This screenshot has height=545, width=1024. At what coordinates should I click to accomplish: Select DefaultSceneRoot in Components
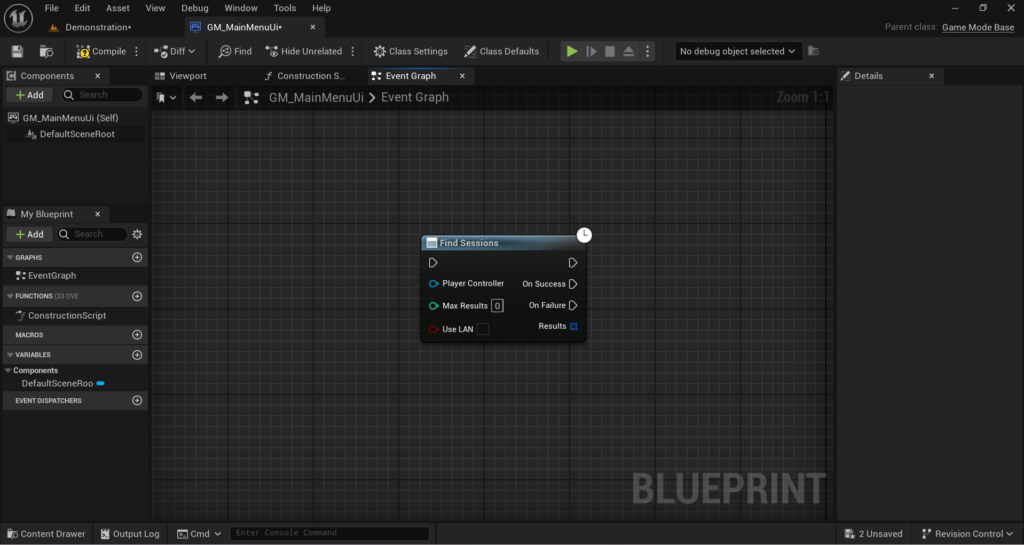pos(75,134)
